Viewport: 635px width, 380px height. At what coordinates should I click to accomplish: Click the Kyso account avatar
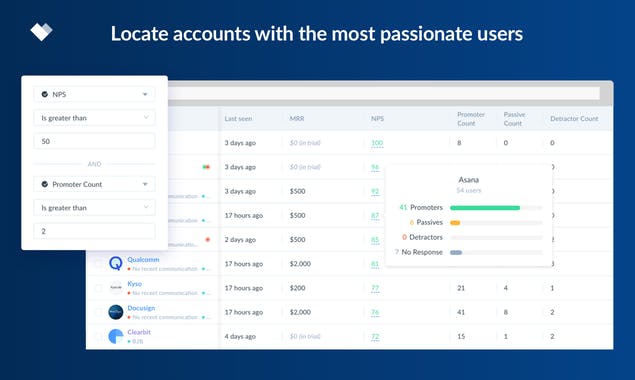(116, 288)
